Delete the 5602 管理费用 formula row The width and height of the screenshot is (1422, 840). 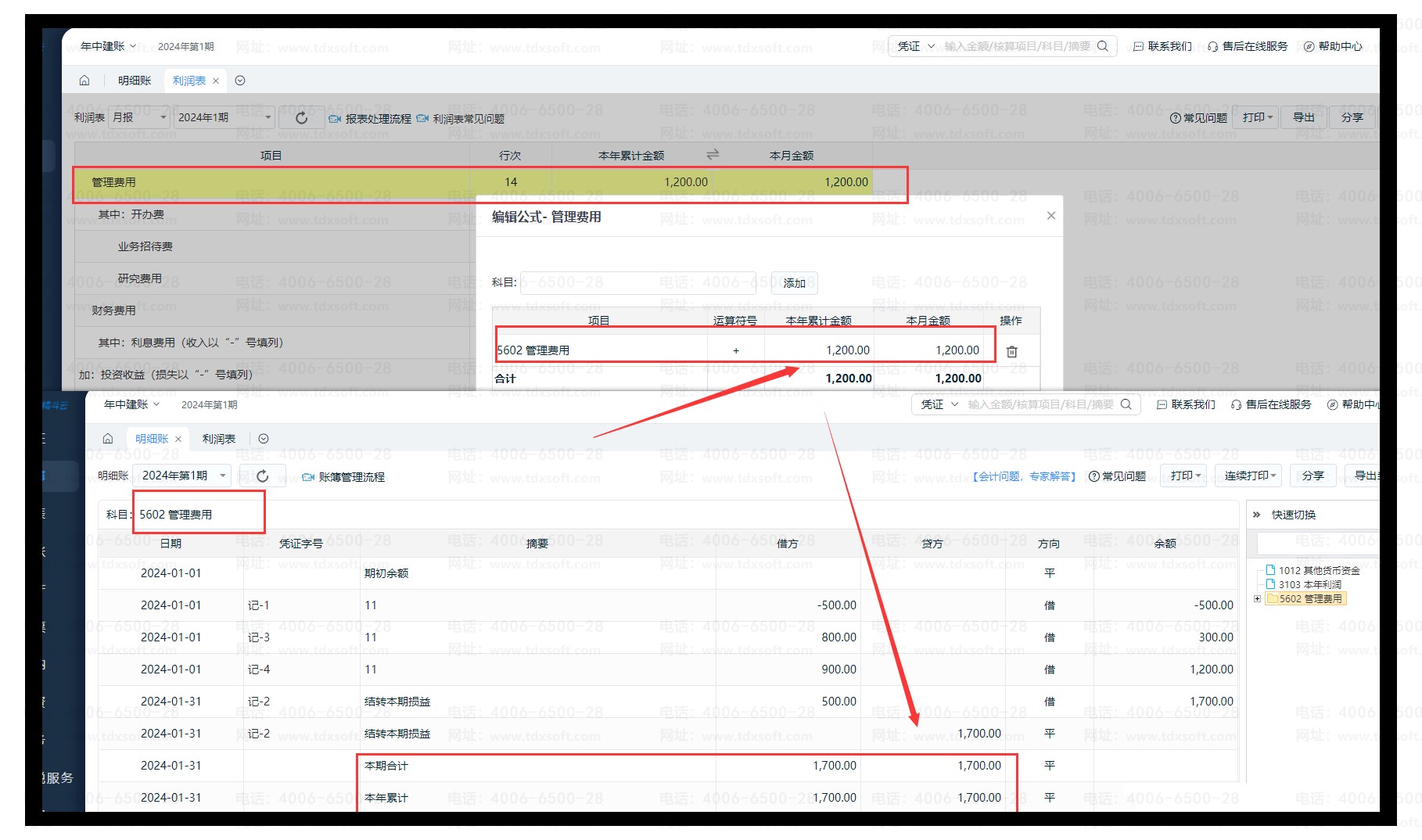point(1011,352)
